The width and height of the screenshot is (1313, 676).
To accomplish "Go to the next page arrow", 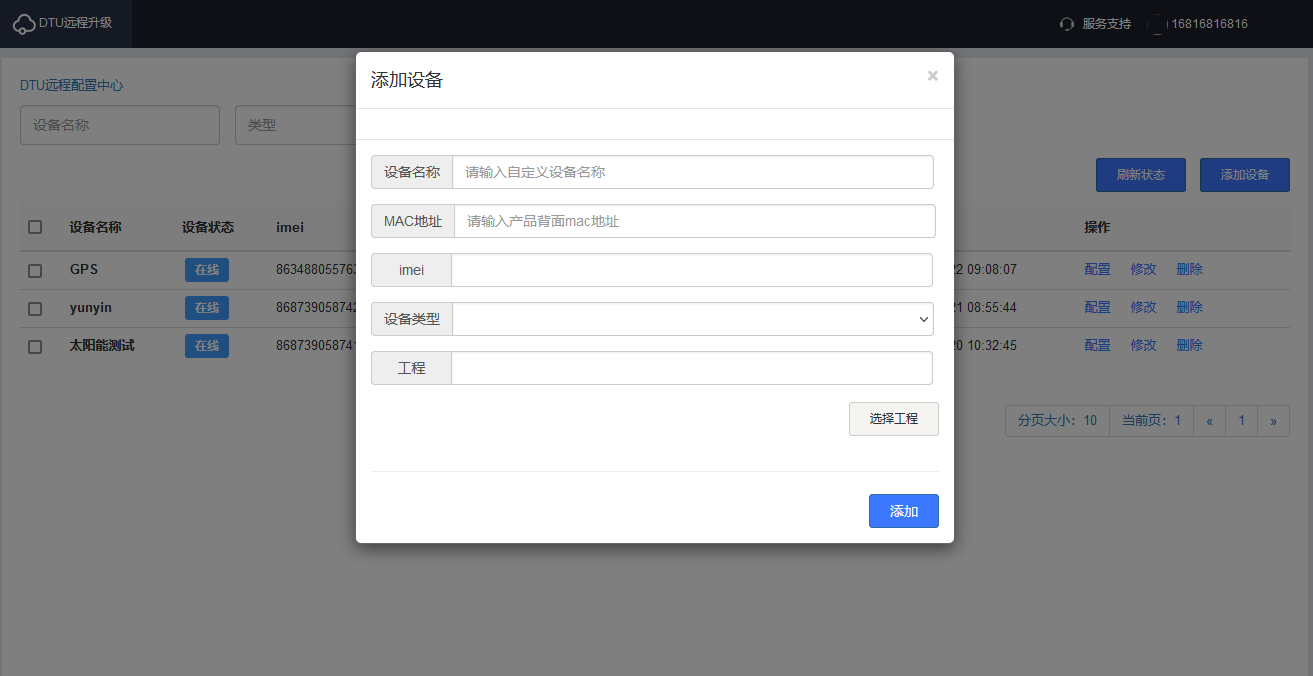I will point(1273,421).
